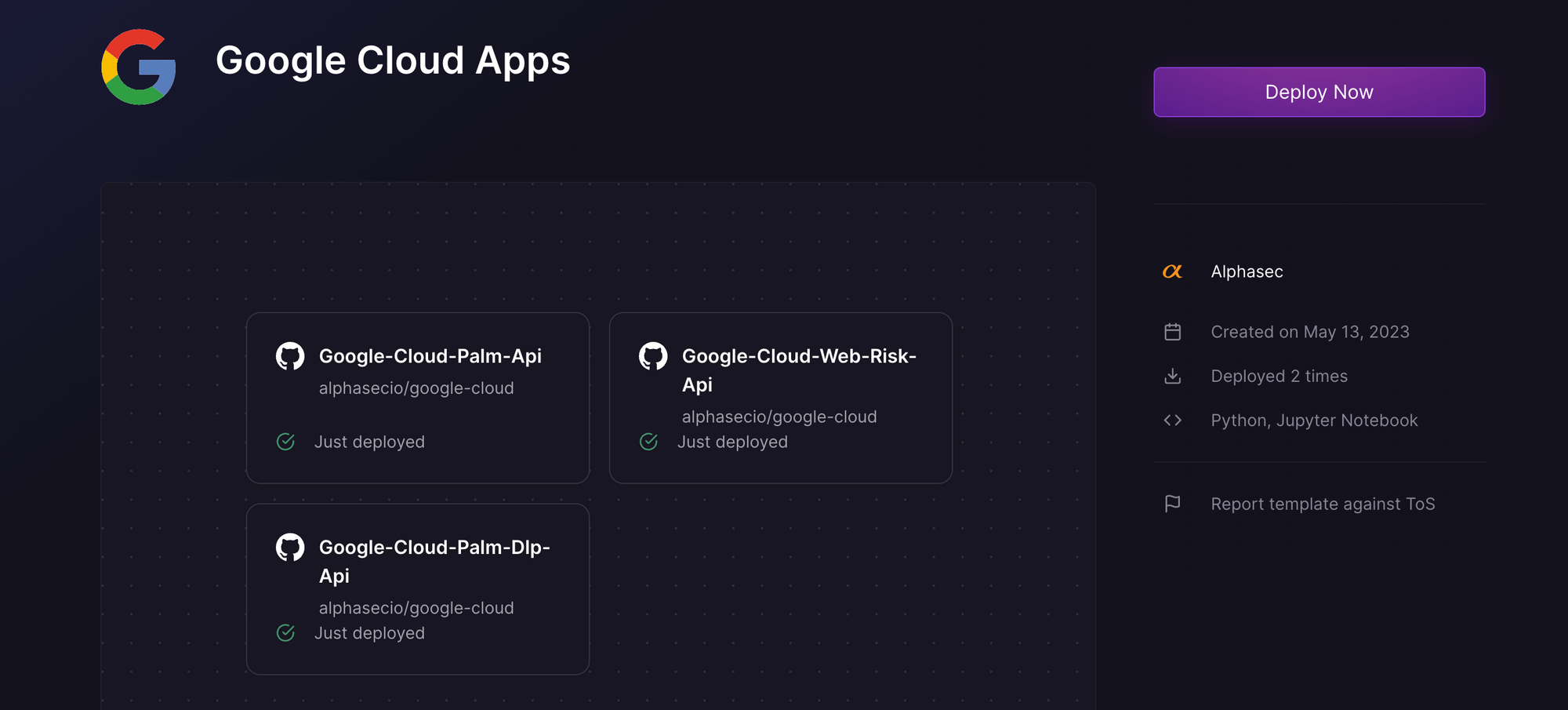Select the Google-Cloud-Palm-Api card
Viewport: 1568px width, 710px height.
tap(416, 398)
